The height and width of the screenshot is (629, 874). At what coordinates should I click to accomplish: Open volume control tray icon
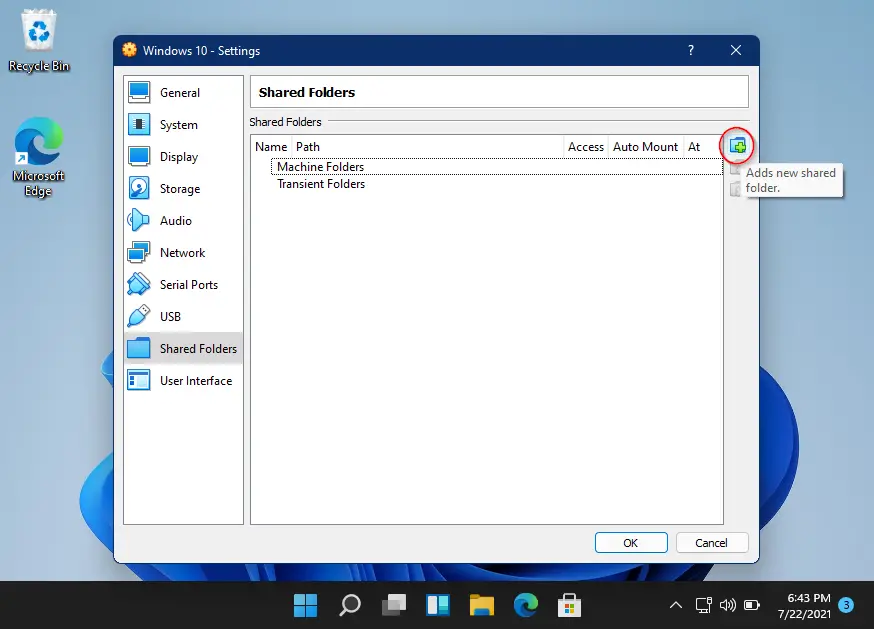(x=727, y=605)
